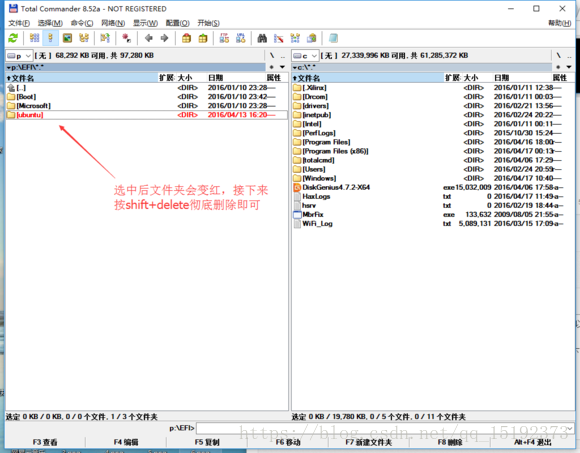The image size is (580, 453).
Task: Open the 显示(W) menu
Action: coord(145,23)
